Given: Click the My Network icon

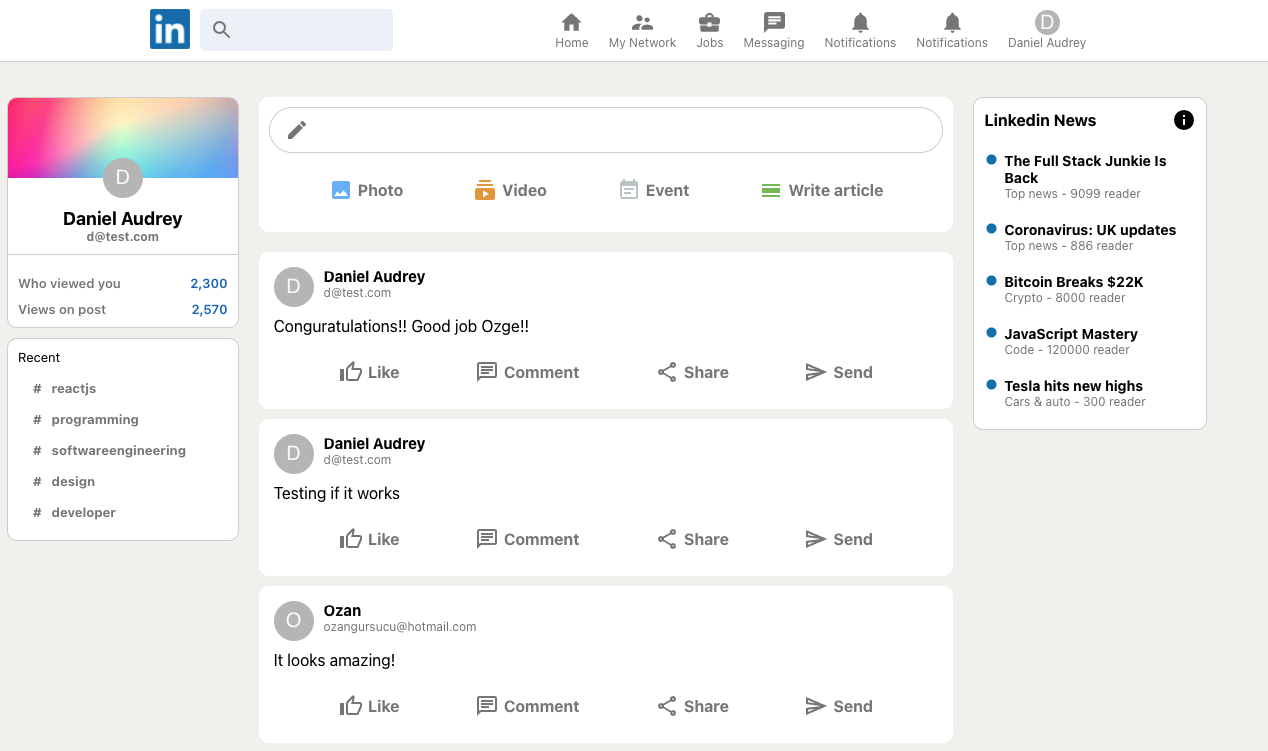Looking at the screenshot, I should [x=641, y=22].
